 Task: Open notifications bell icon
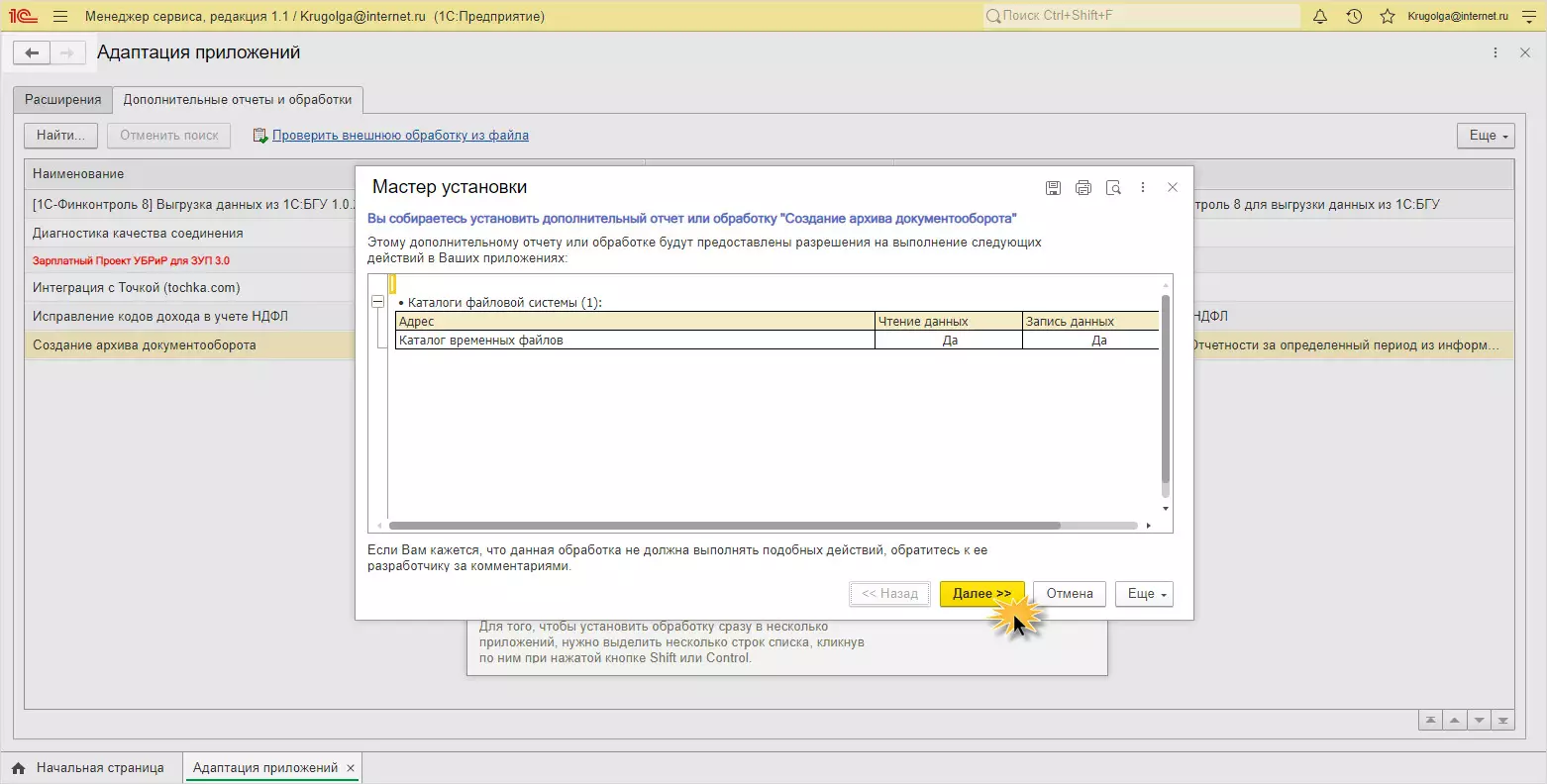coord(1319,16)
